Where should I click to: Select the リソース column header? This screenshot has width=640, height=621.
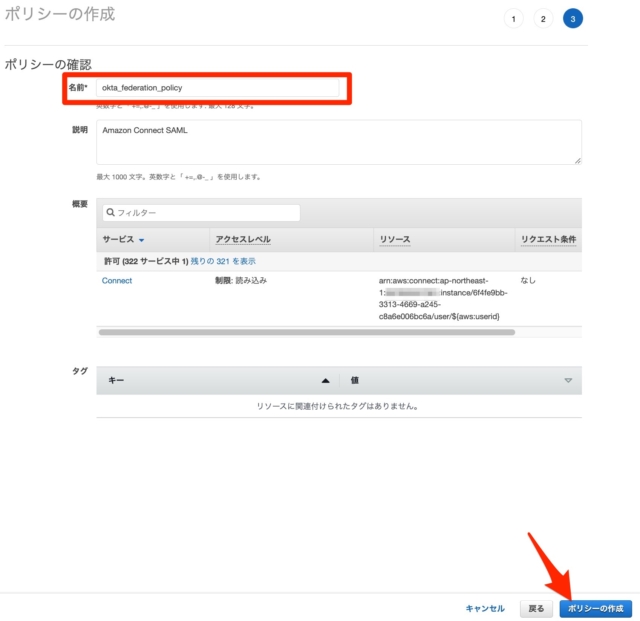tap(394, 240)
